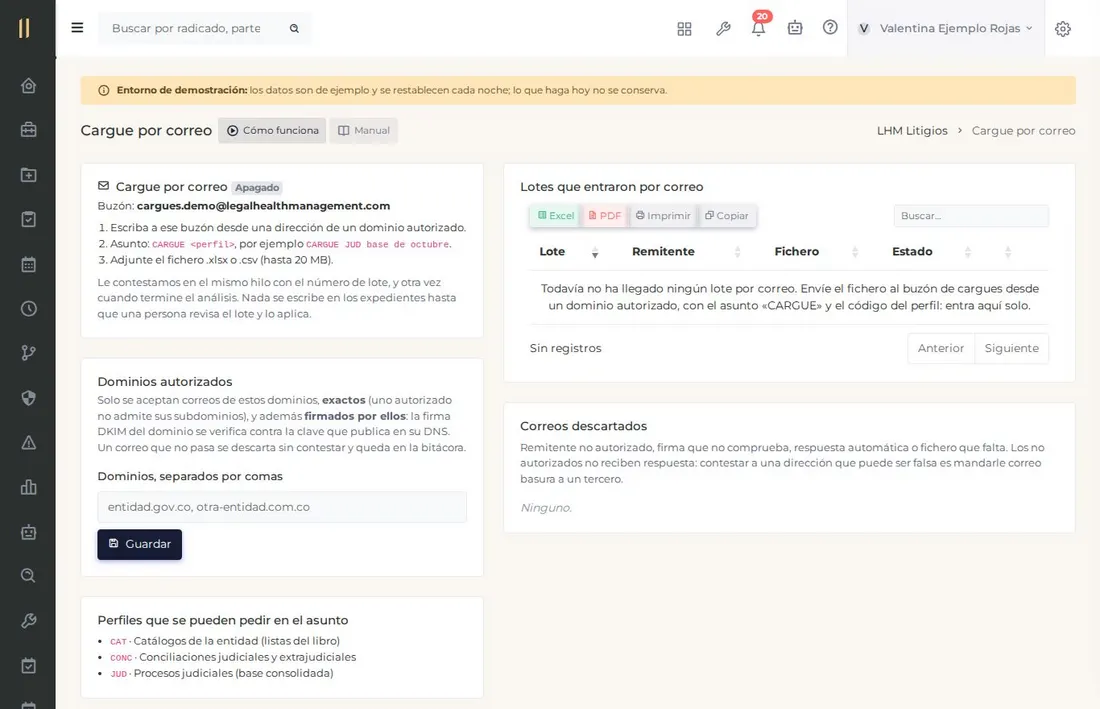Open the bar chart icon in sidebar
This screenshot has width=1100, height=709.
pyautogui.click(x=28, y=487)
